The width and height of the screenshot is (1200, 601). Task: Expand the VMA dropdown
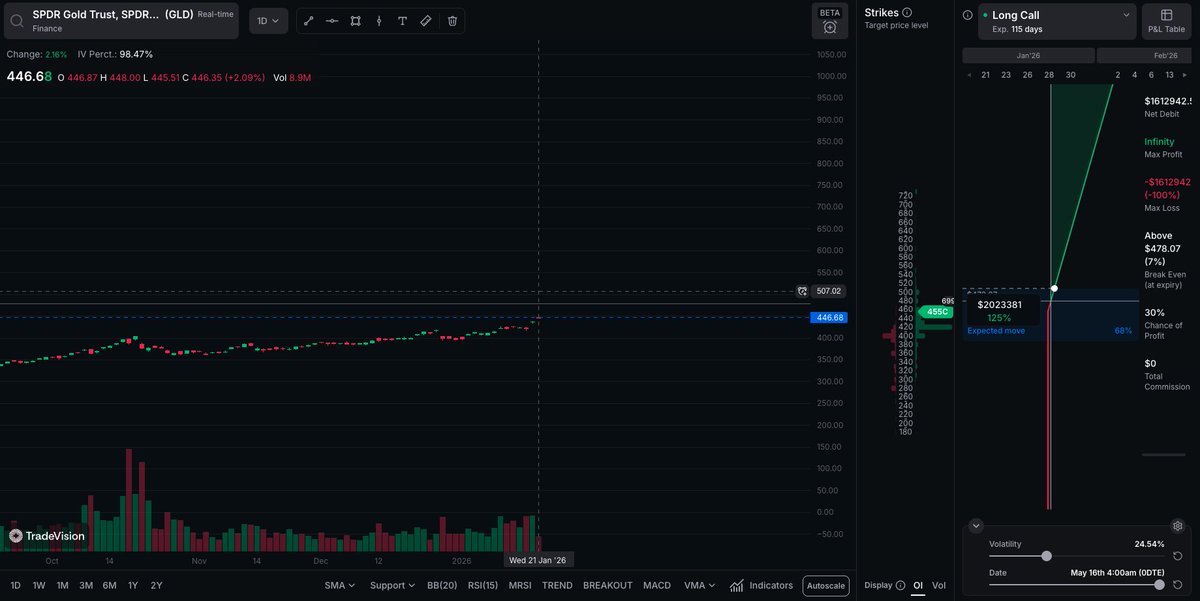tap(701, 586)
